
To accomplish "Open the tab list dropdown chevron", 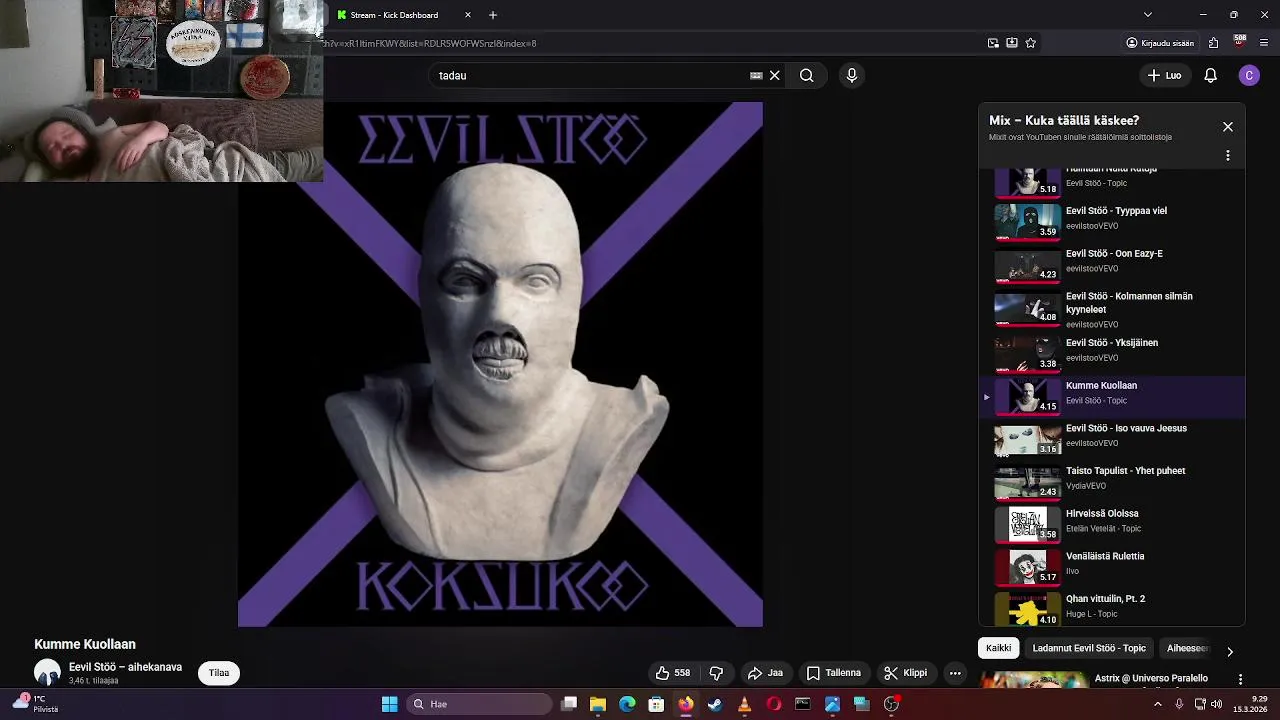I will click(x=1148, y=14).
